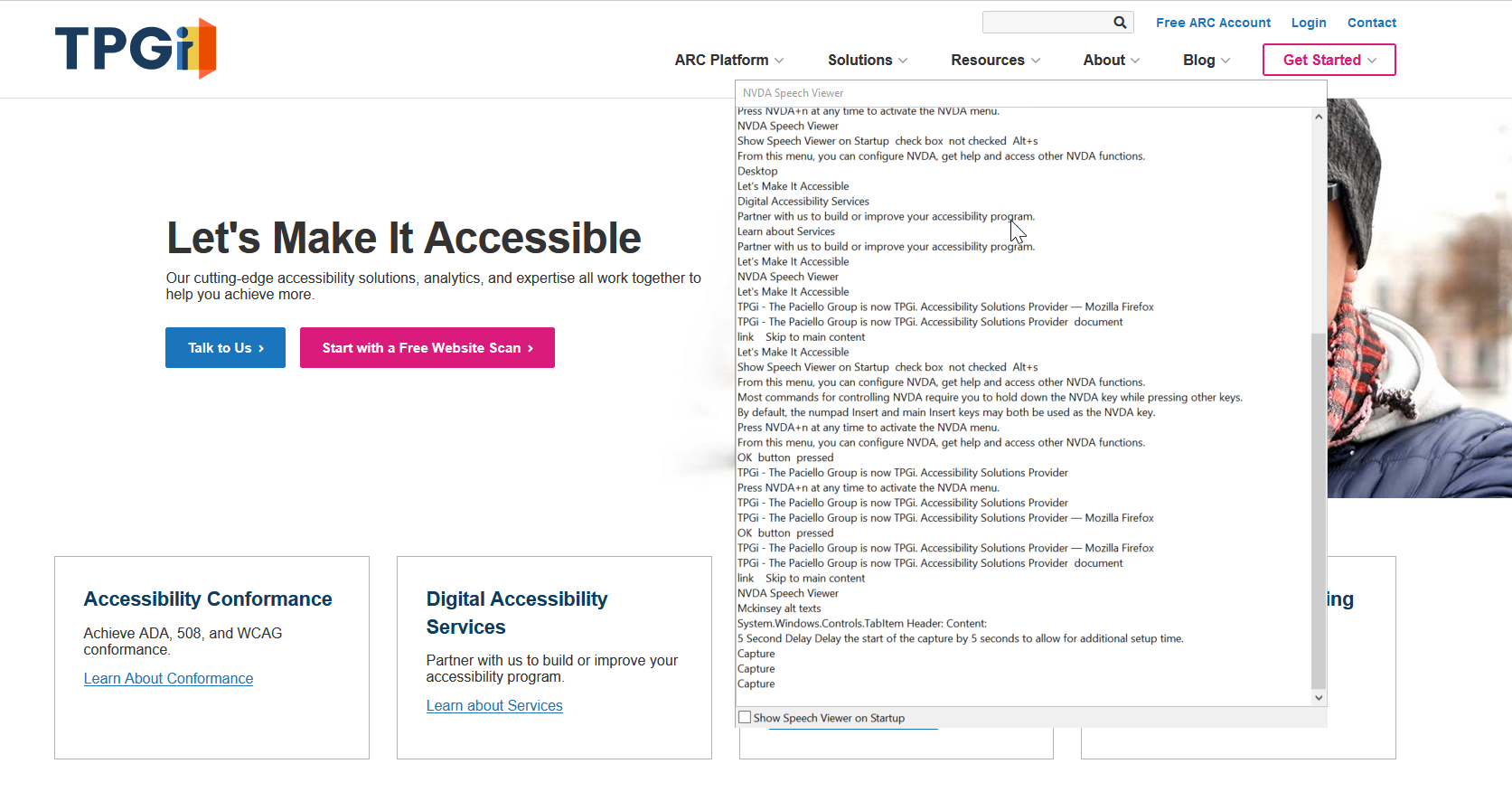Start with a Free Website Scan

point(427,348)
